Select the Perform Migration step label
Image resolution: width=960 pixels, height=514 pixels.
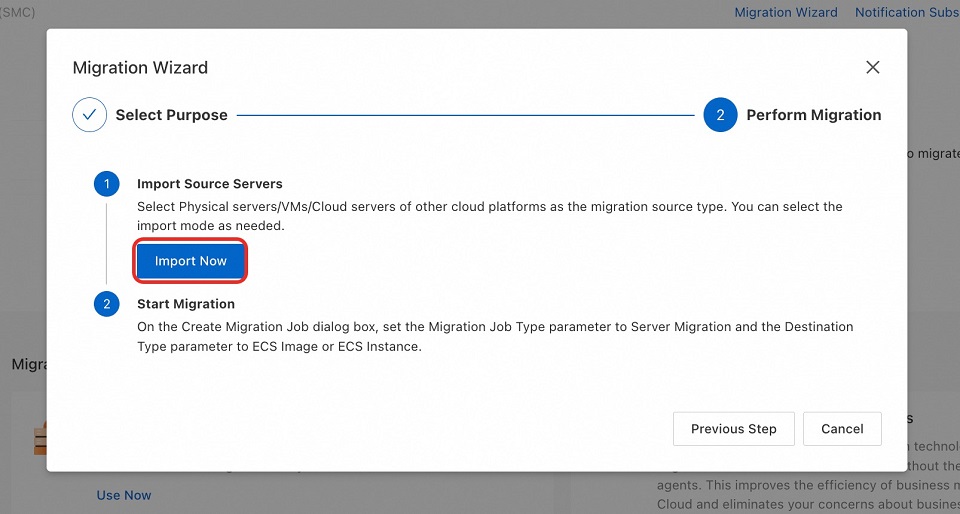(814, 115)
